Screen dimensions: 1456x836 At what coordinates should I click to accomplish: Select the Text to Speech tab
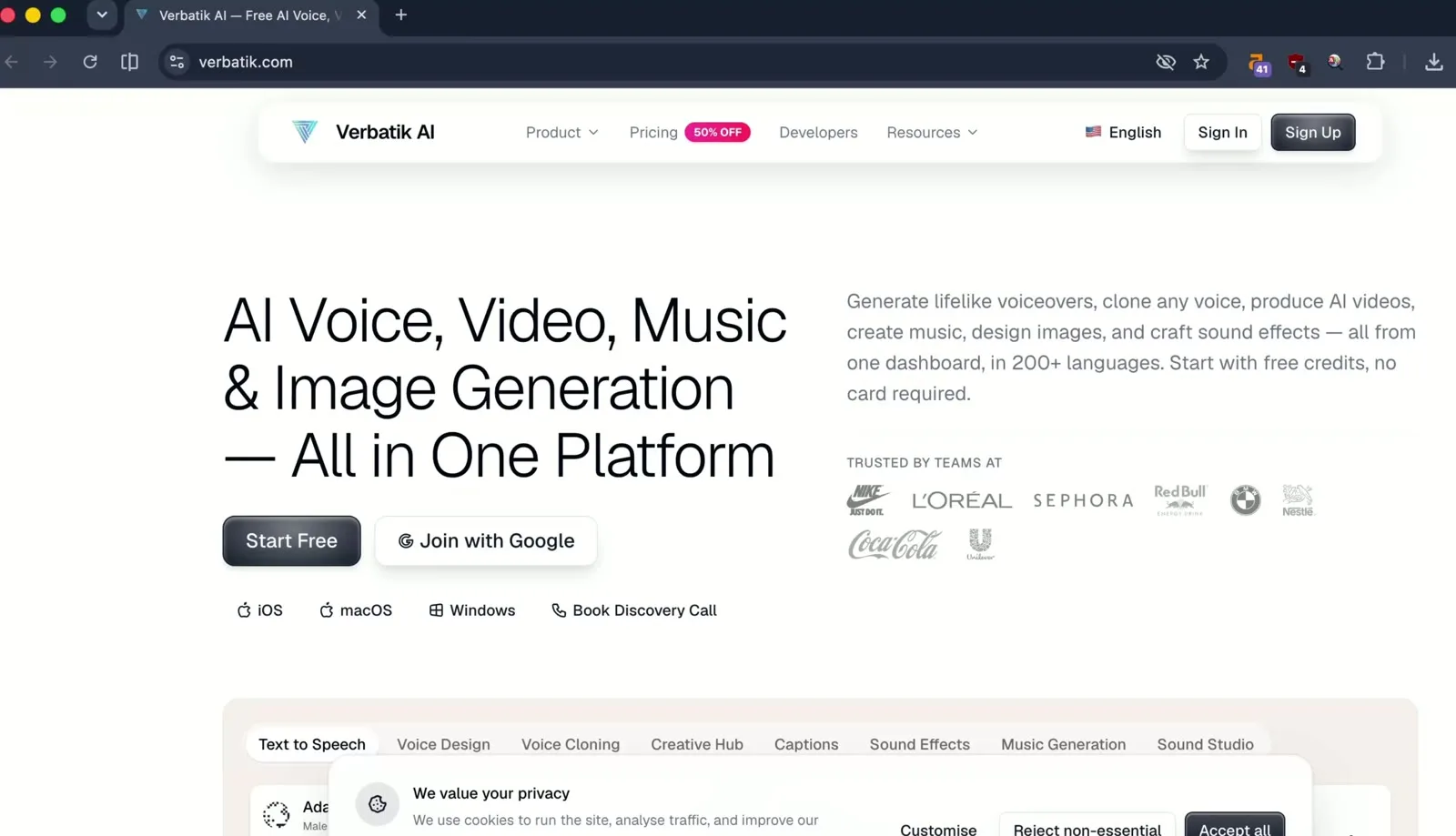(x=312, y=744)
